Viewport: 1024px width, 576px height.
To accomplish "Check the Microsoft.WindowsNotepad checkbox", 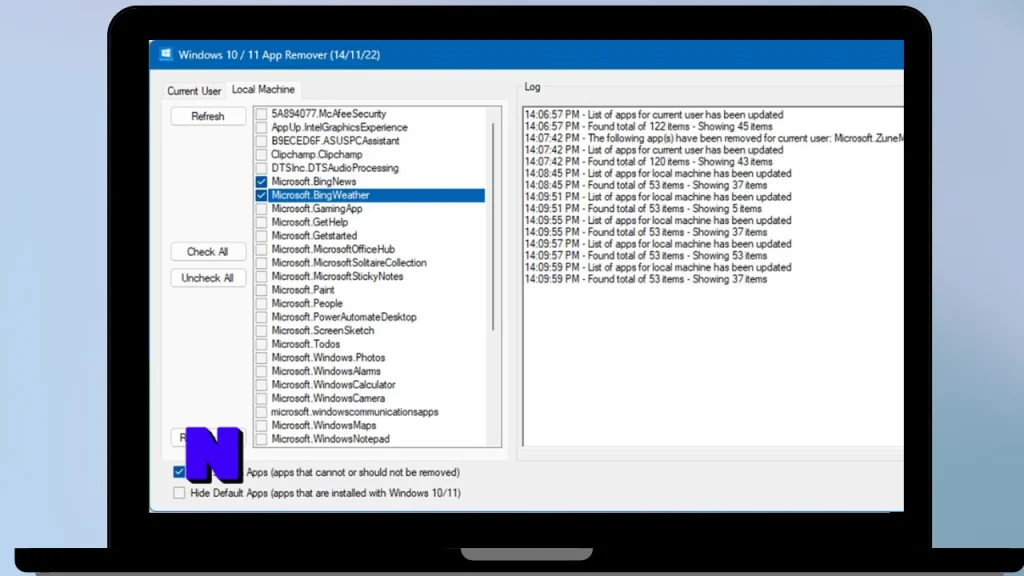I will click(261, 439).
